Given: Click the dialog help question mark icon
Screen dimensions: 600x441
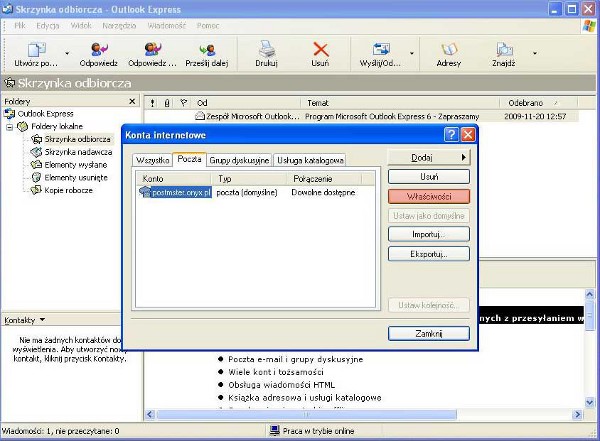Looking at the screenshot, I should pyautogui.click(x=452, y=134).
